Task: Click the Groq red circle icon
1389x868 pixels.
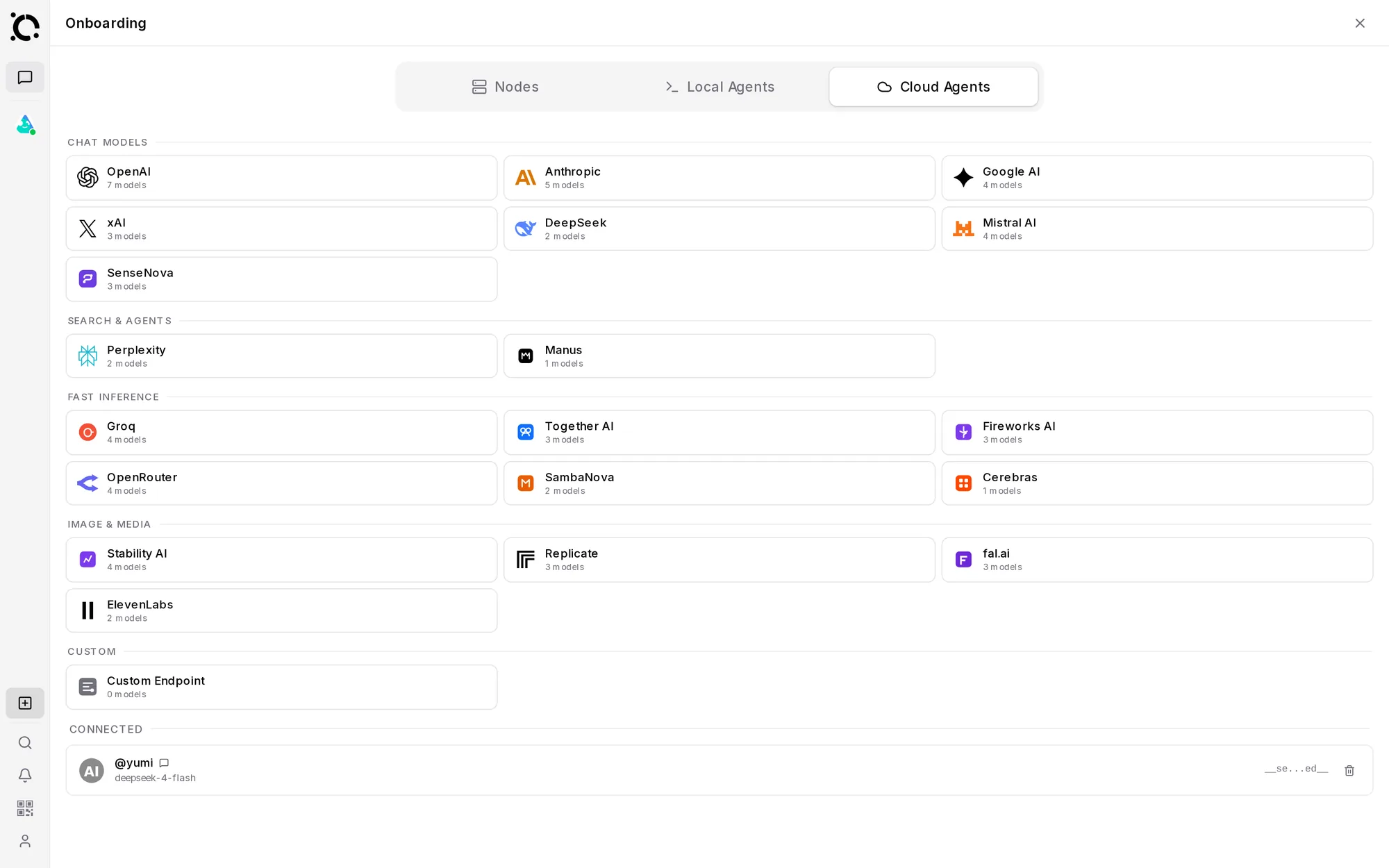Action: pyautogui.click(x=88, y=433)
